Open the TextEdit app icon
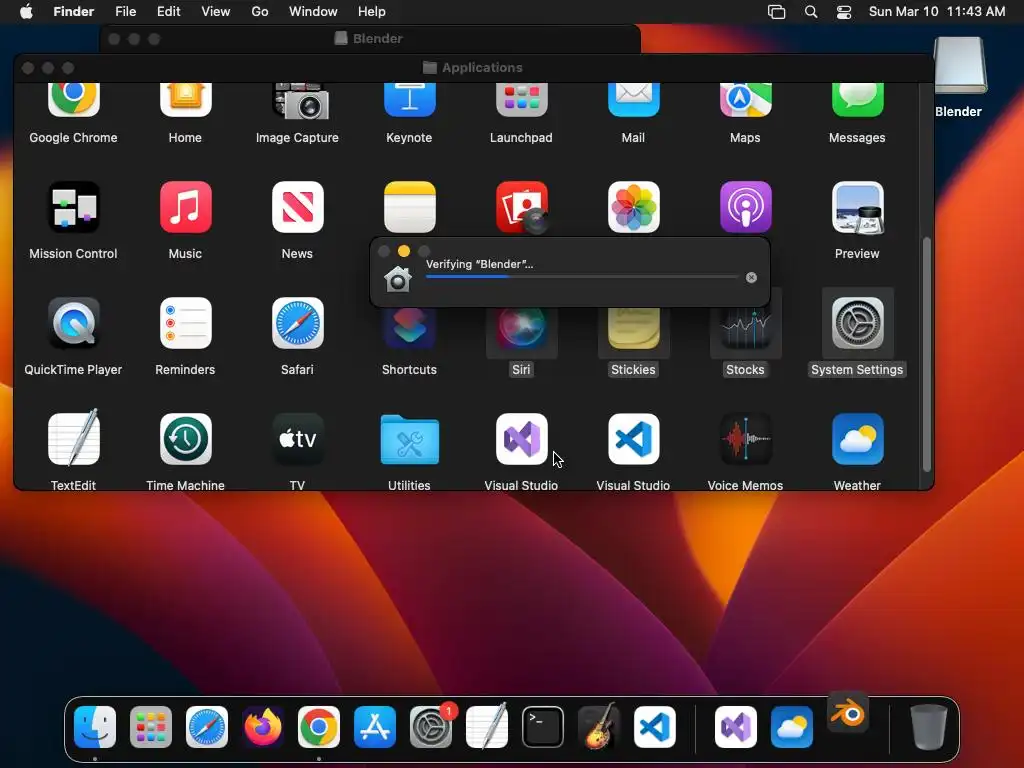 pos(74,438)
